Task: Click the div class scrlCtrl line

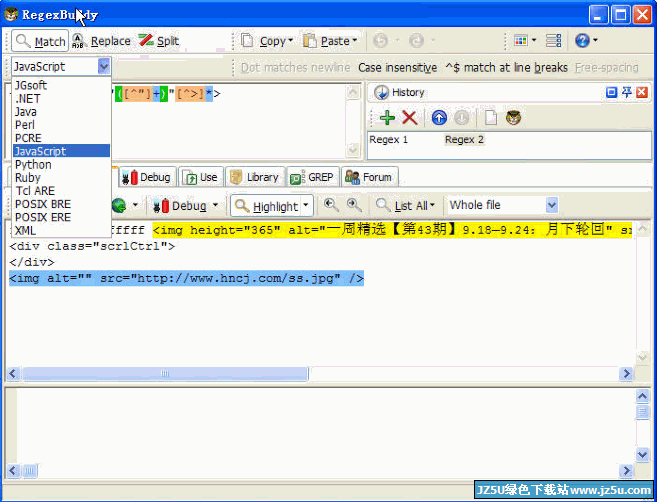Action: pyautogui.click(x=92, y=246)
